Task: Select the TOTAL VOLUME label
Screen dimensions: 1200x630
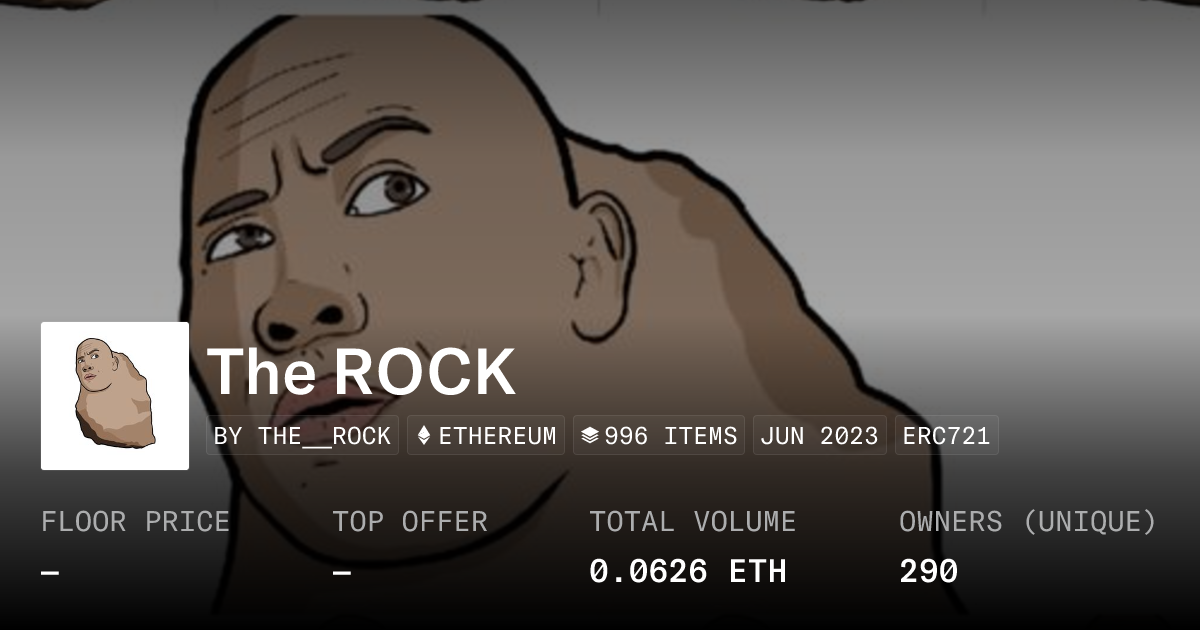Action: 692,522
